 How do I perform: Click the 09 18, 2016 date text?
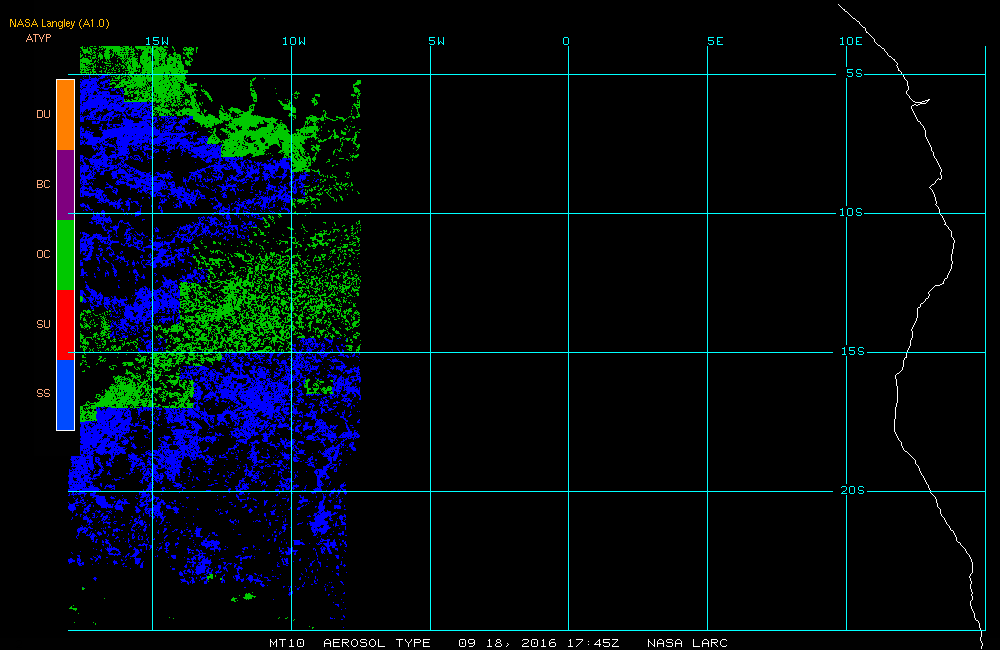(508, 643)
